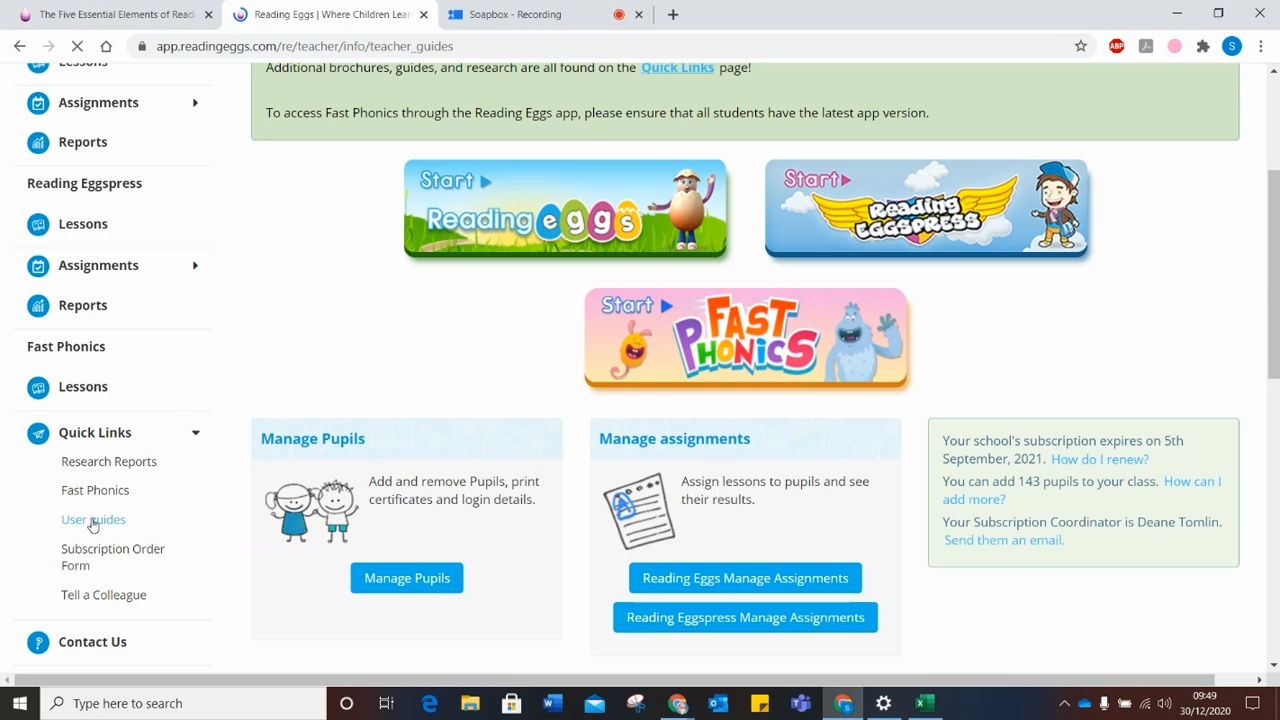Open Excel from taskbar
1280x720 pixels.
[x=925, y=703]
